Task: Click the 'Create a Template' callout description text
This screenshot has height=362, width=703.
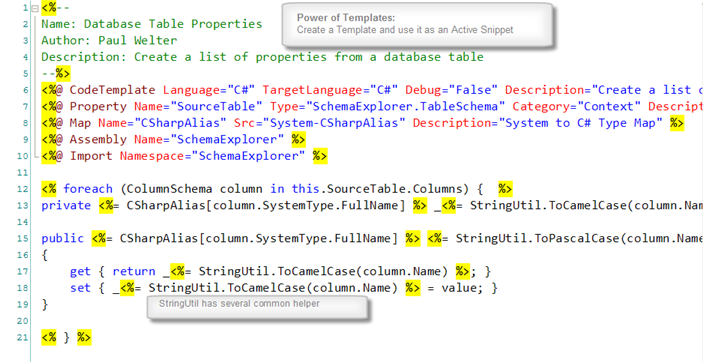Action: pyautogui.click(x=405, y=30)
